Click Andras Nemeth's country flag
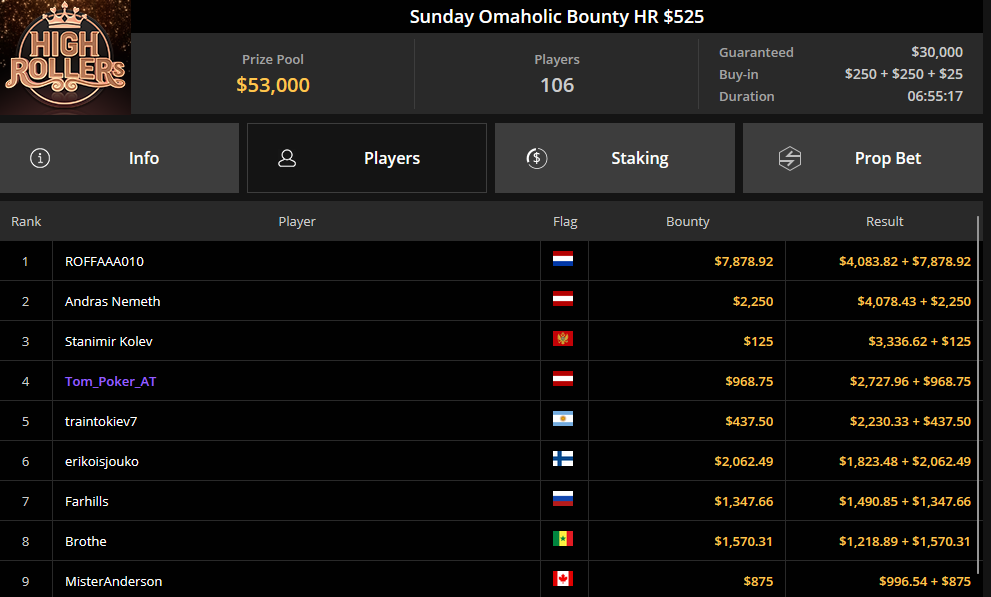This screenshot has height=597, width=991. [x=563, y=301]
